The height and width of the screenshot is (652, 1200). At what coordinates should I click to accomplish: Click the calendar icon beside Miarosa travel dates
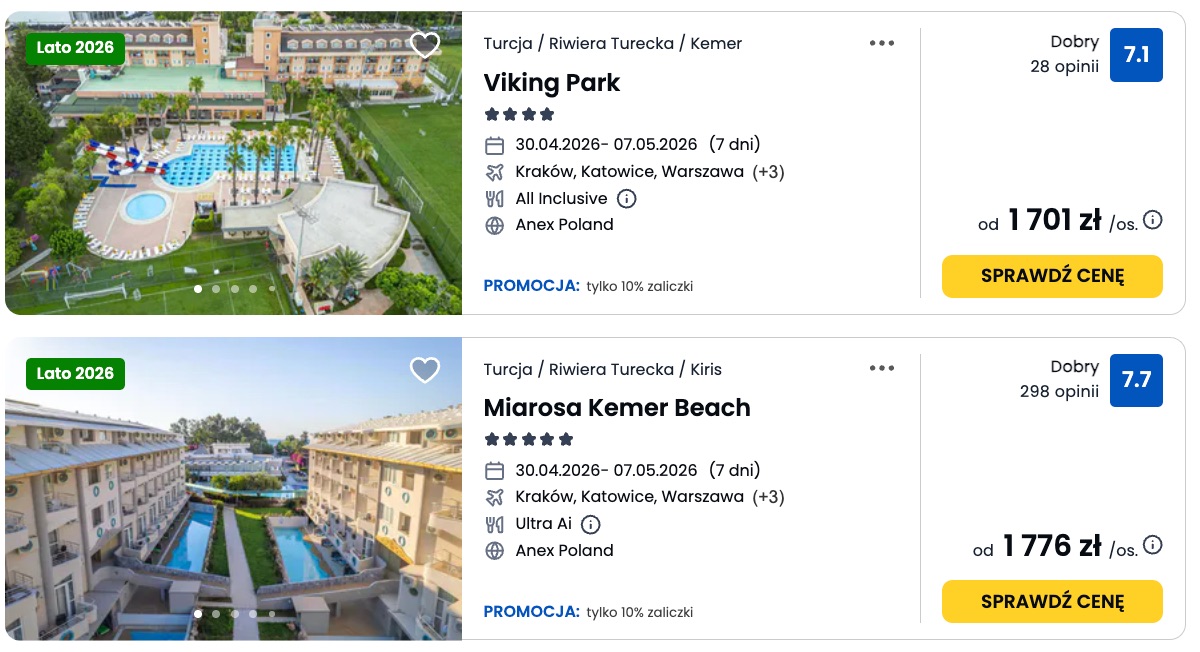494,470
